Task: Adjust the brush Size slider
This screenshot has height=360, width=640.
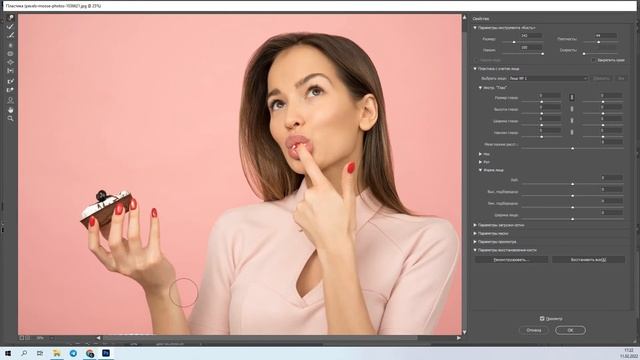Action: (x=514, y=42)
